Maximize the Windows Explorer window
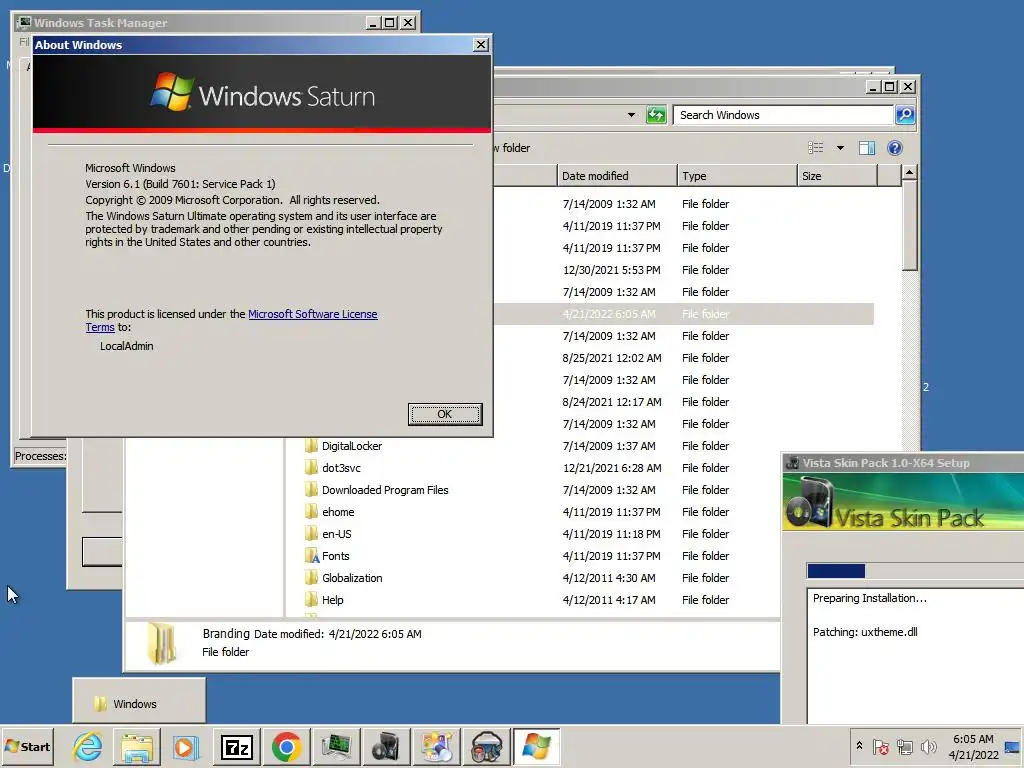 pyautogui.click(x=889, y=86)
